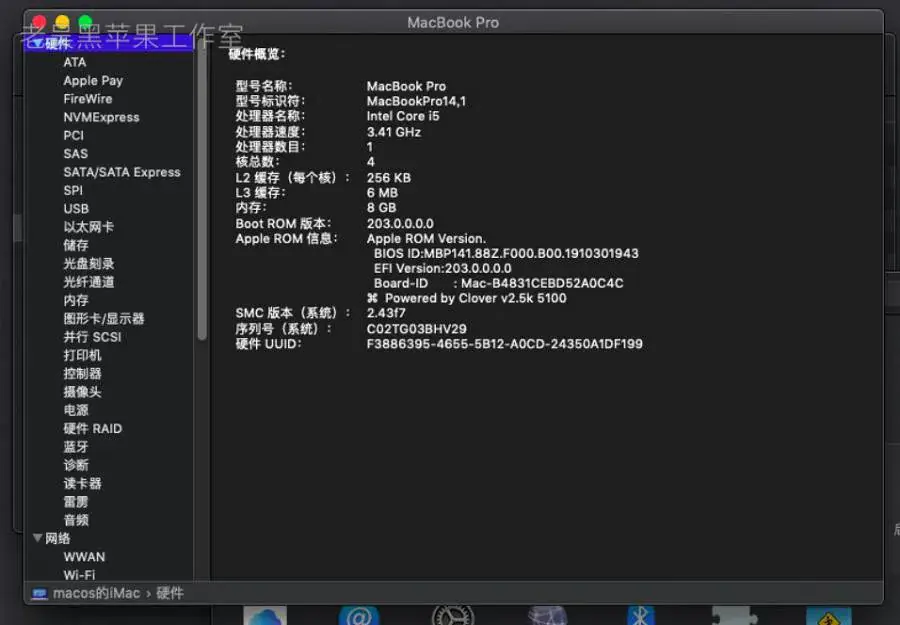Open SATA/SATA Express entry
Image resolution: width=900 pixels, height=625 pixels.
point(122,172)
